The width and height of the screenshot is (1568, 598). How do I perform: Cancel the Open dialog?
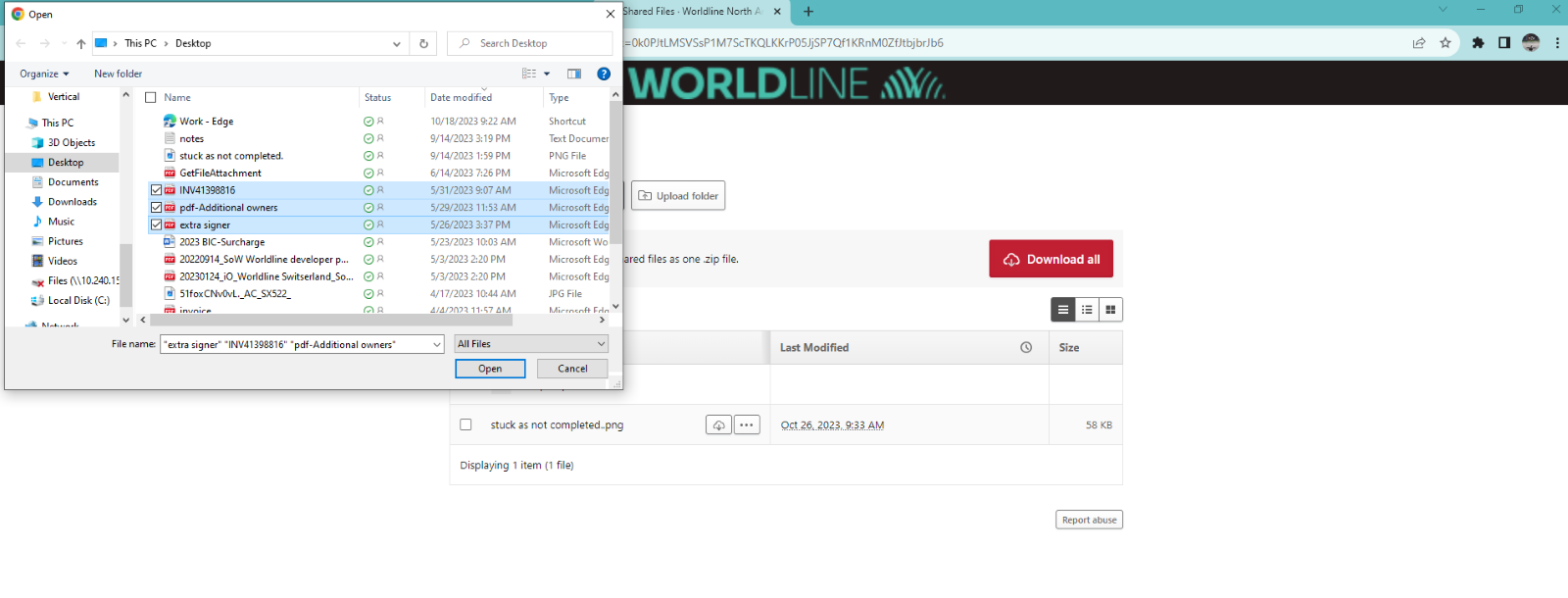(x=572, y=369)
